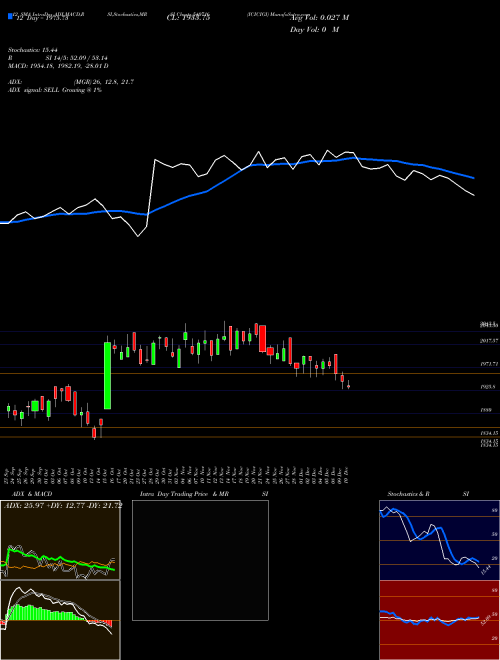Screen dimensions: 500x660
Task: Click the 1925.8 price axis label
Action: pos(489,387)
